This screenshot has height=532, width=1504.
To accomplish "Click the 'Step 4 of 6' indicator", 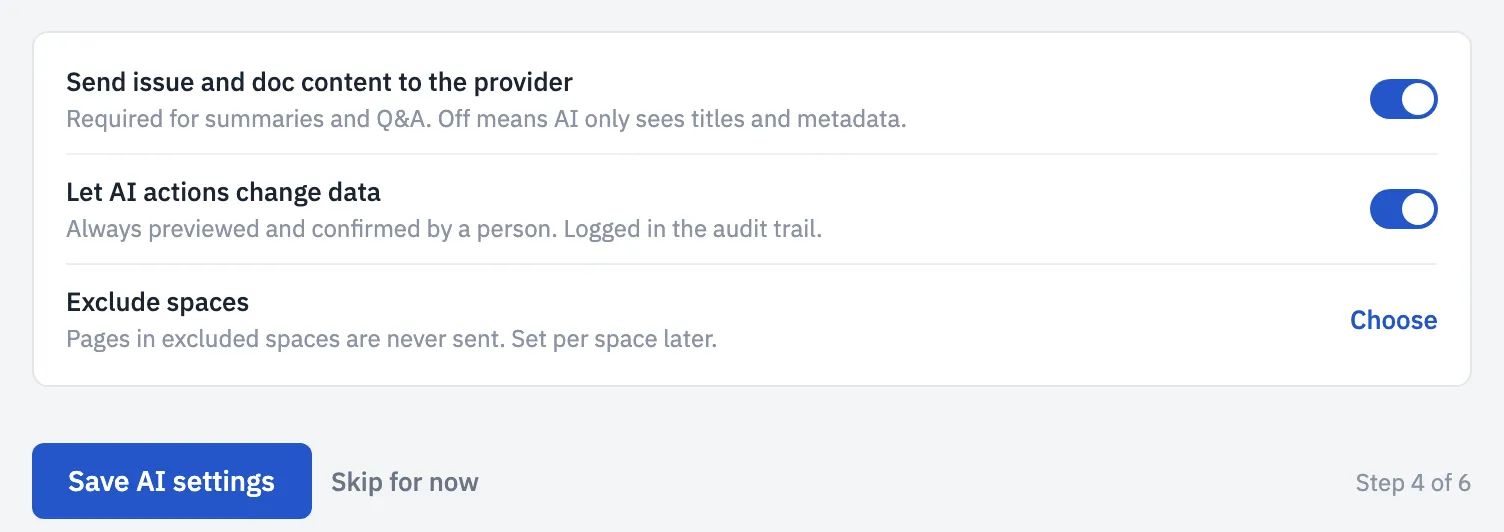I will pos(1413,483).
